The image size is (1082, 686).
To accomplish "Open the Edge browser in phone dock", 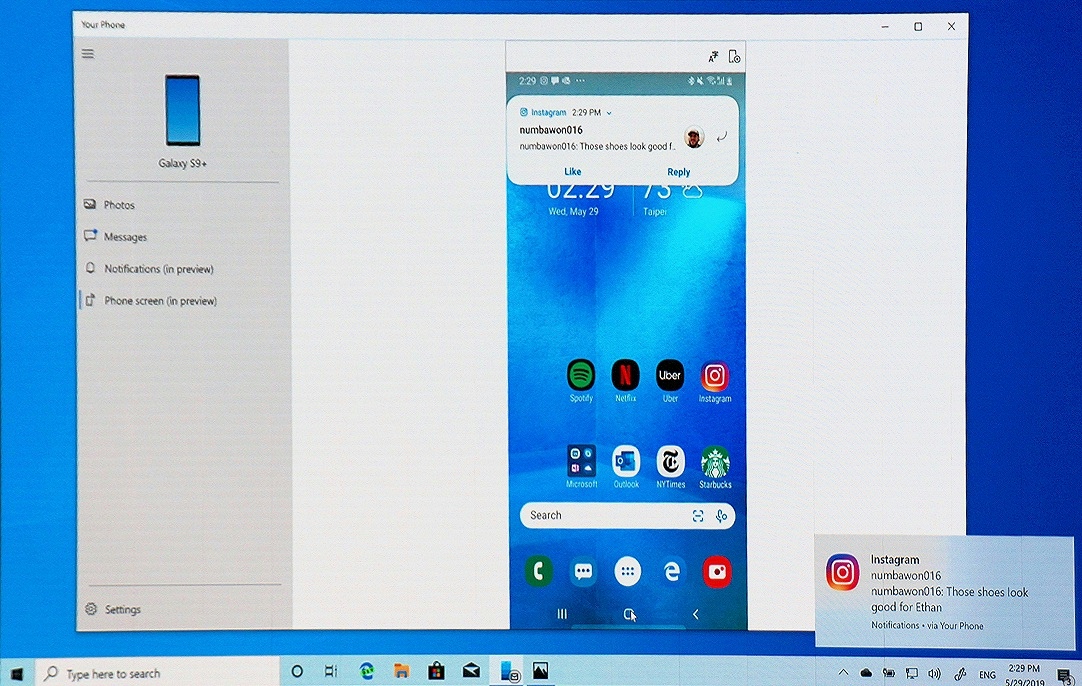I will (x=672, y=571).
